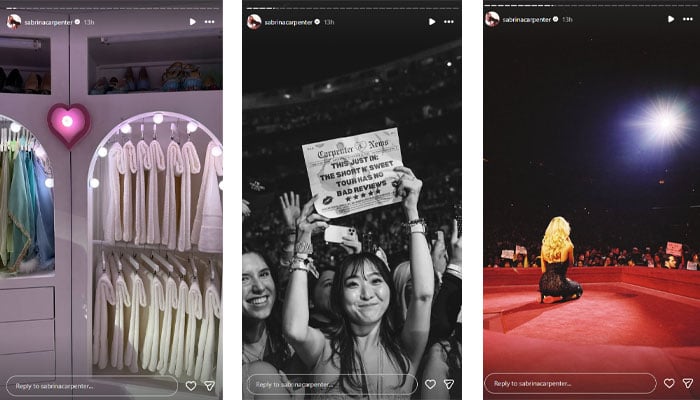Image resolution: width=700 pixels, height=400 pixels.
Task: Open sabrinacarpenter profile from first story avatar
Action: click(x=14, y=21)
